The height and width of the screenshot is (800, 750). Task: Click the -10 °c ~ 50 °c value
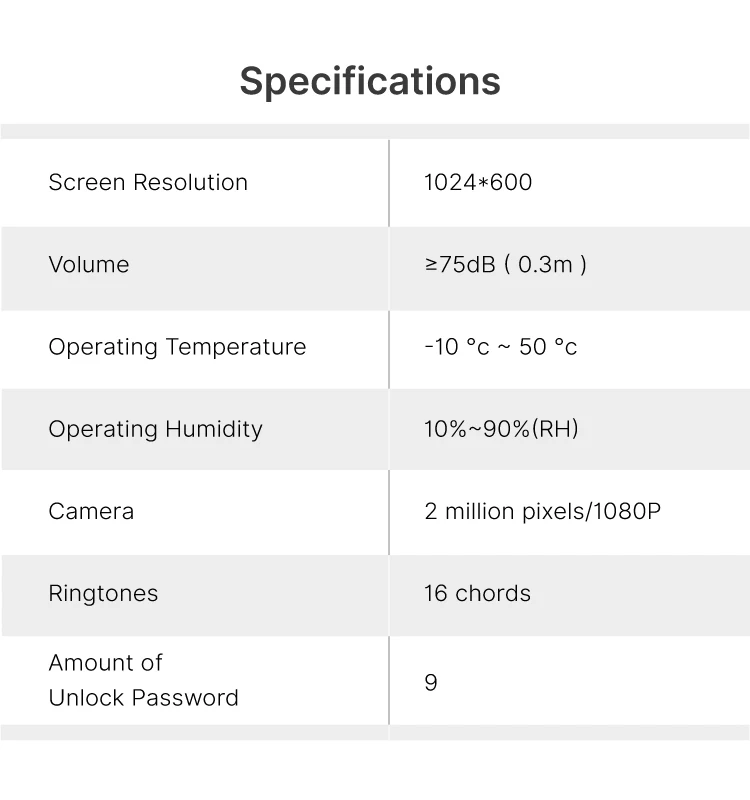coord(500,347)
